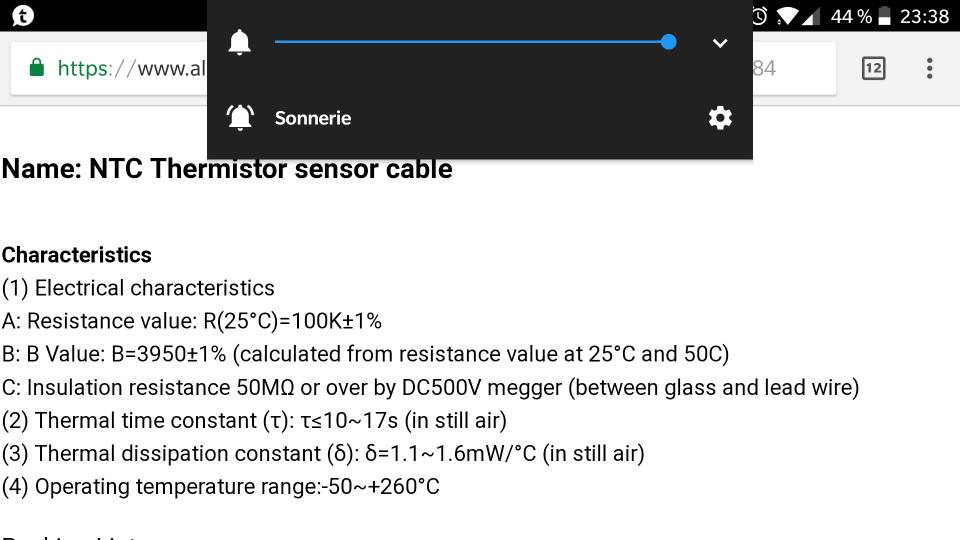Viewport: 960px width, 540px height.
Task: Tap the ringer bell volume icon
Action: point(239,42)
